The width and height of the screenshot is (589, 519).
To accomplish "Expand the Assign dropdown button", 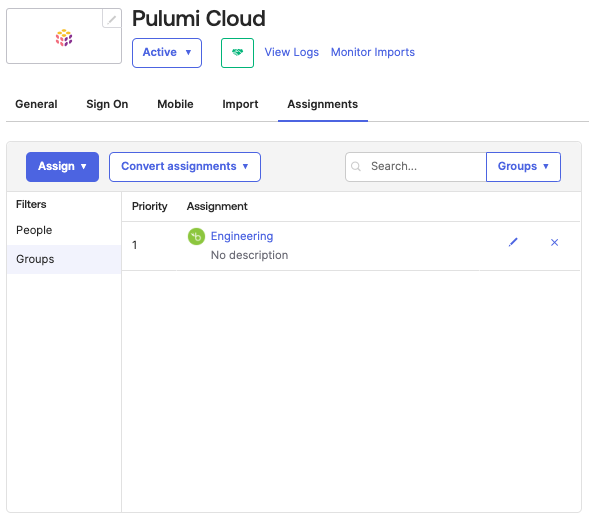I will (x=62, y=167).
